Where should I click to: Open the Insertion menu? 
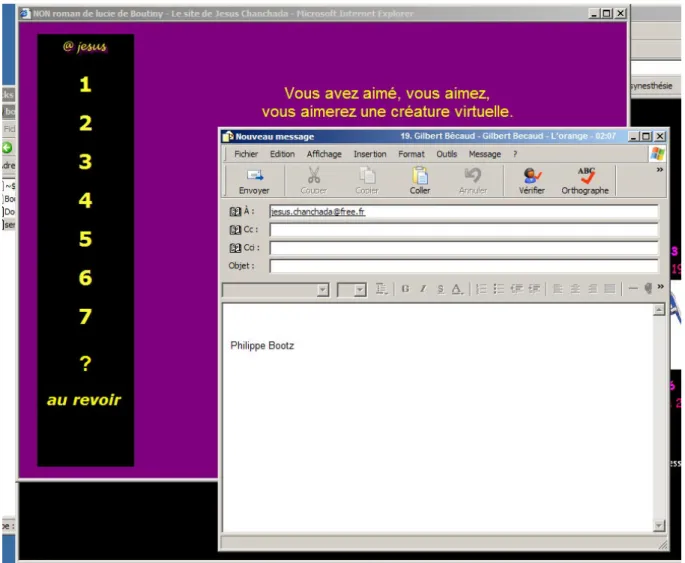[x=370, y=154]
